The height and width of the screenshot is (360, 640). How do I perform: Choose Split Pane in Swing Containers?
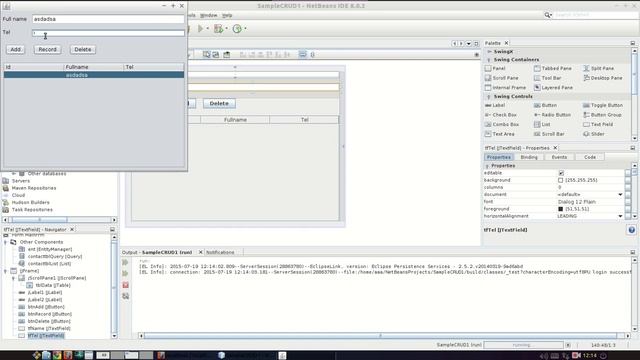pyautogui.click(x=598, y=68)
